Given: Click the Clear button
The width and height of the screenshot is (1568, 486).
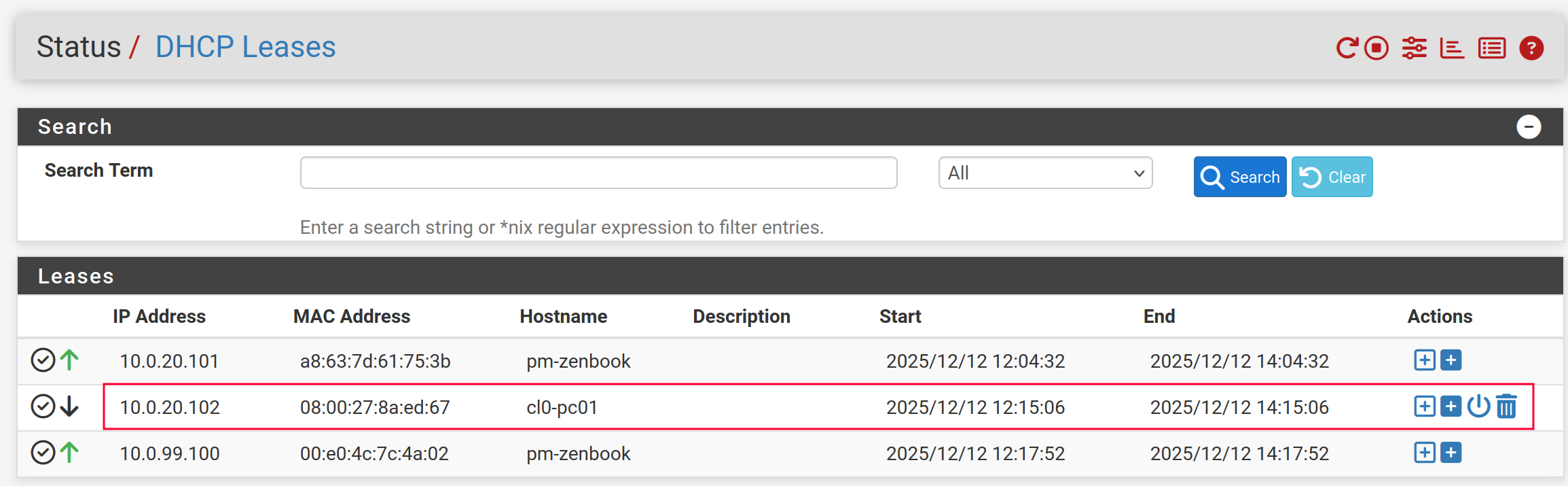Looking at the screenshot, I should (x=1332, y=177).
